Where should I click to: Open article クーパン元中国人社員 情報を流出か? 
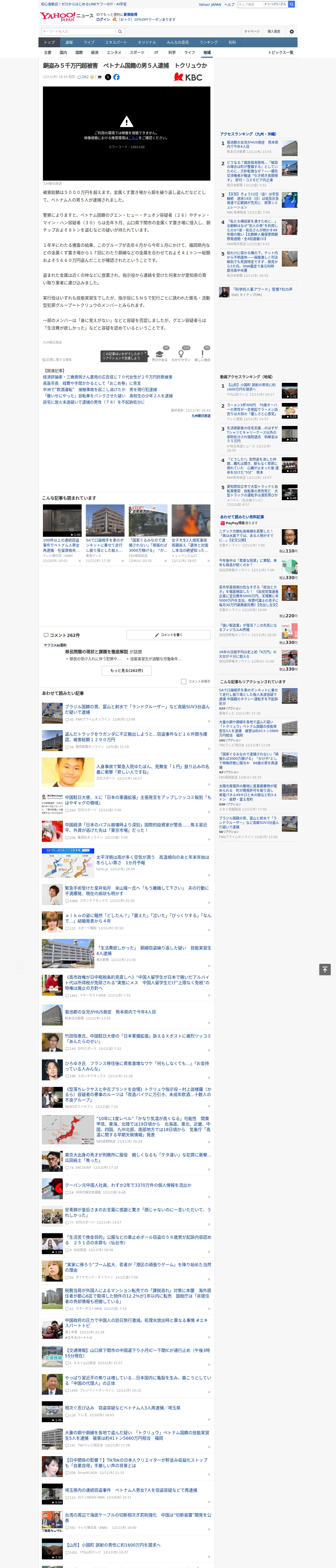[x=128, y=1185]
